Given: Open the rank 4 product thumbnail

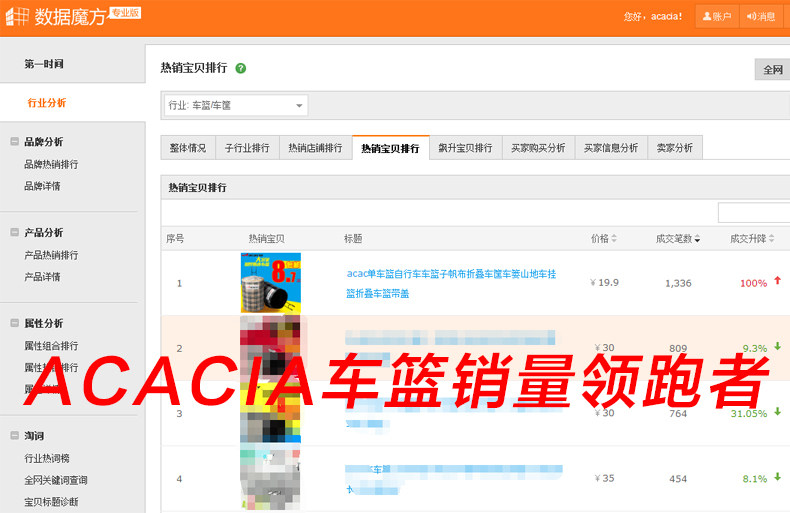Looking at the screenshot, I should 271,478.
